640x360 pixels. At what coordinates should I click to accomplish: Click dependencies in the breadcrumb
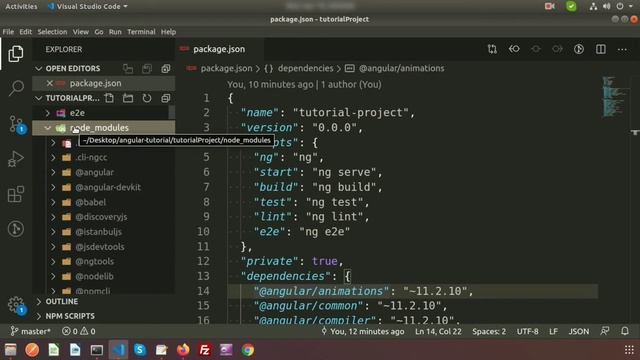click(x=306, y=69)
